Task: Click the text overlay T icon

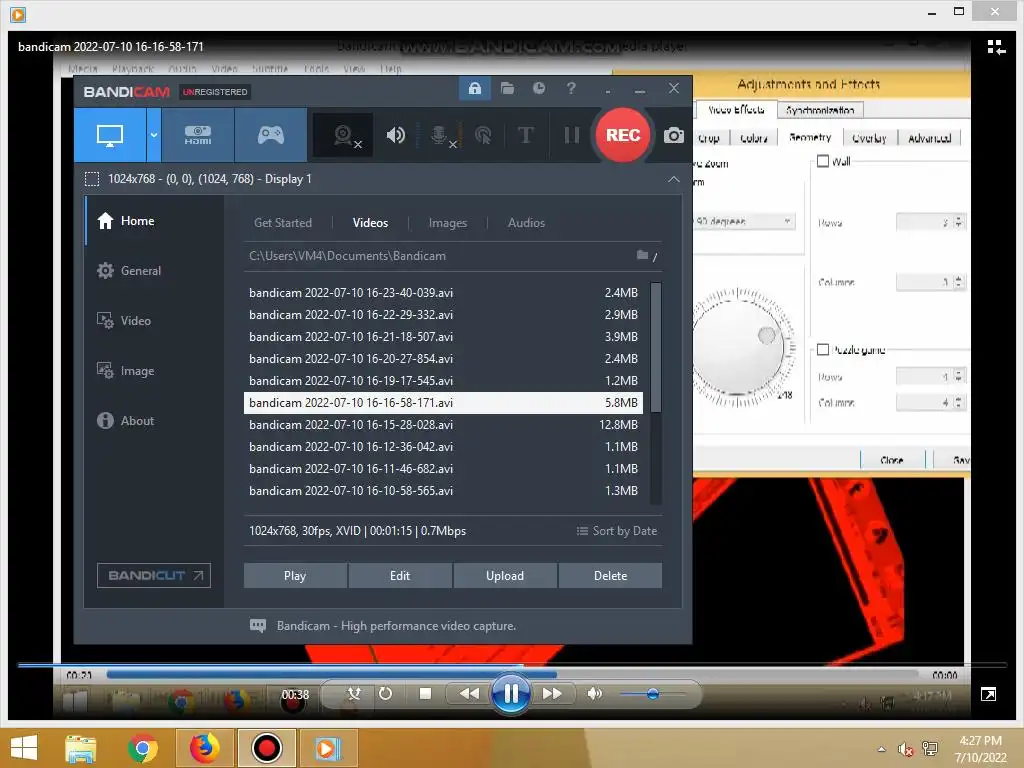Action: (x=526, y=135)
